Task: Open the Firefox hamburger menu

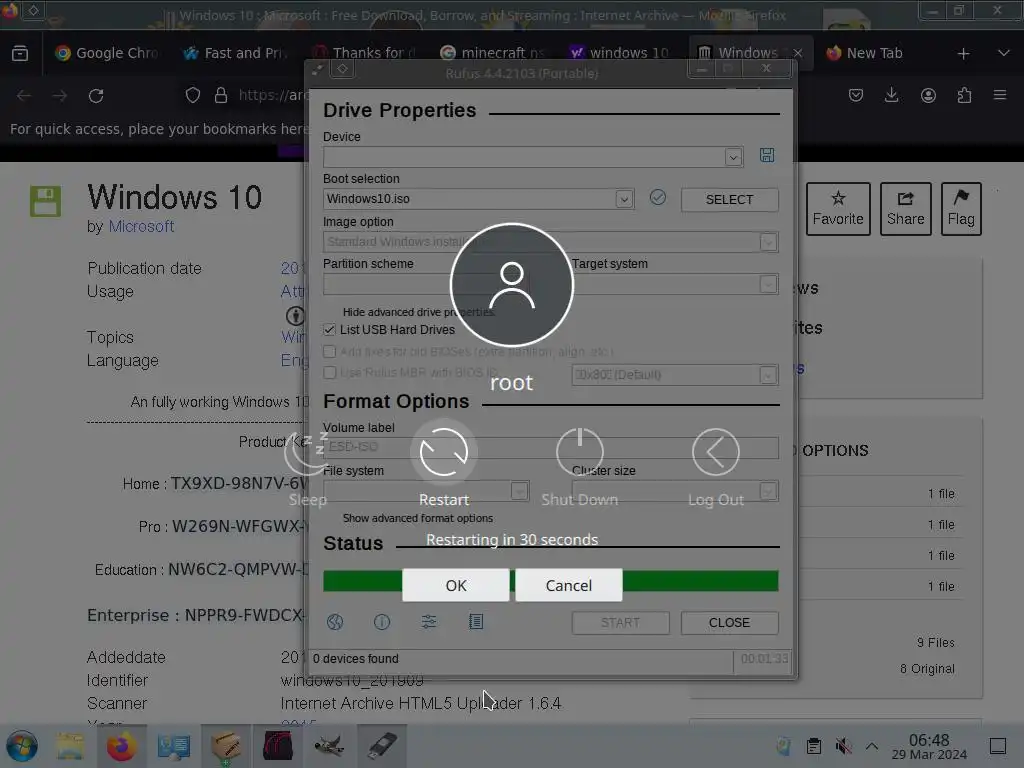Action: coord(1000,95)
